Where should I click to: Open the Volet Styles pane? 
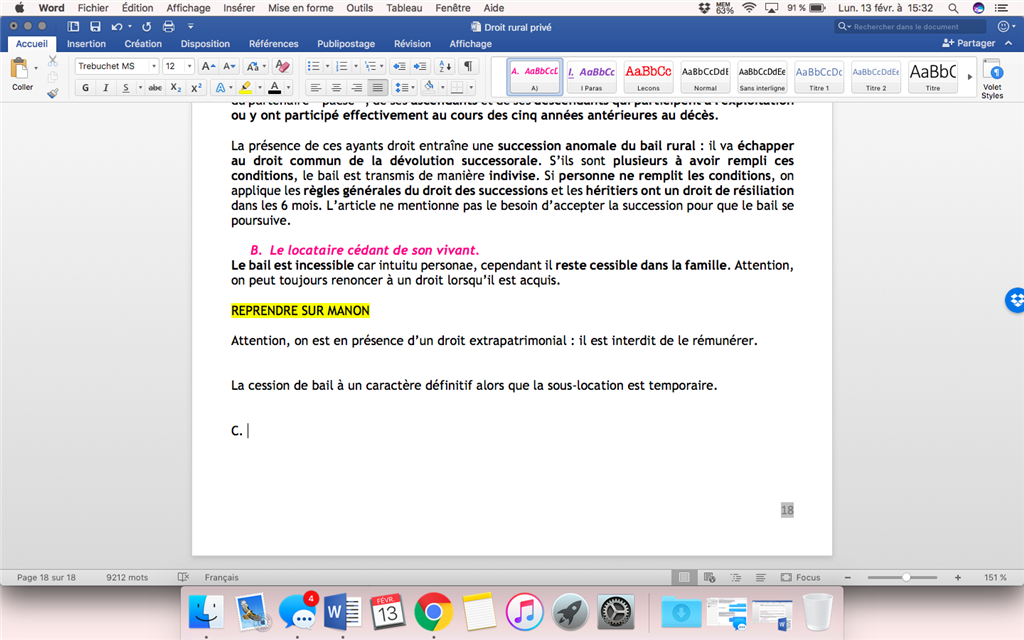tap(992, 79)
